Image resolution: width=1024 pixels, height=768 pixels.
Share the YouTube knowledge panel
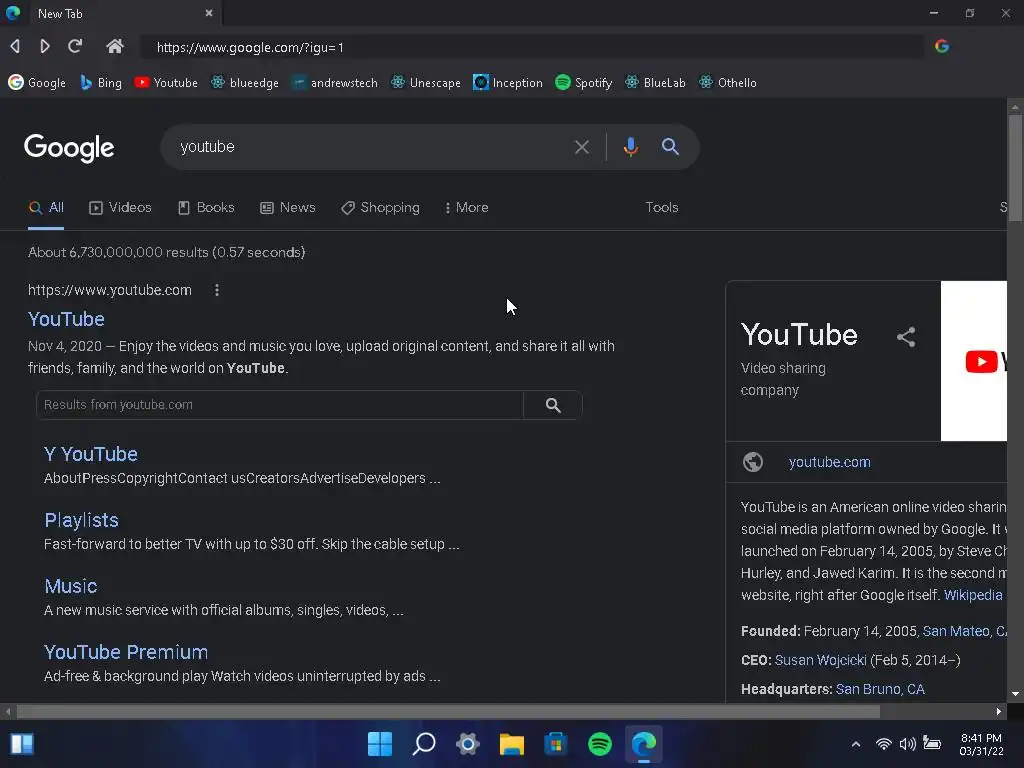pos(906,337)
